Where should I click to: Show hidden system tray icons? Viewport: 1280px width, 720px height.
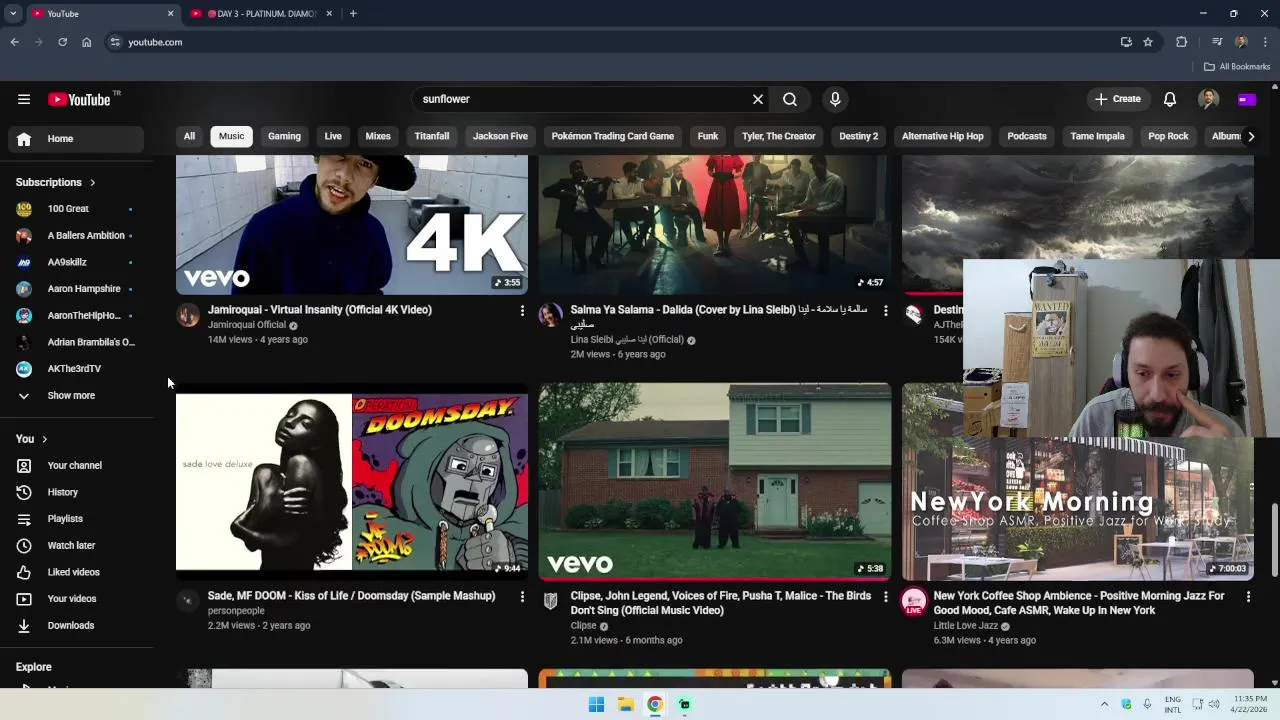[1104, 705]
